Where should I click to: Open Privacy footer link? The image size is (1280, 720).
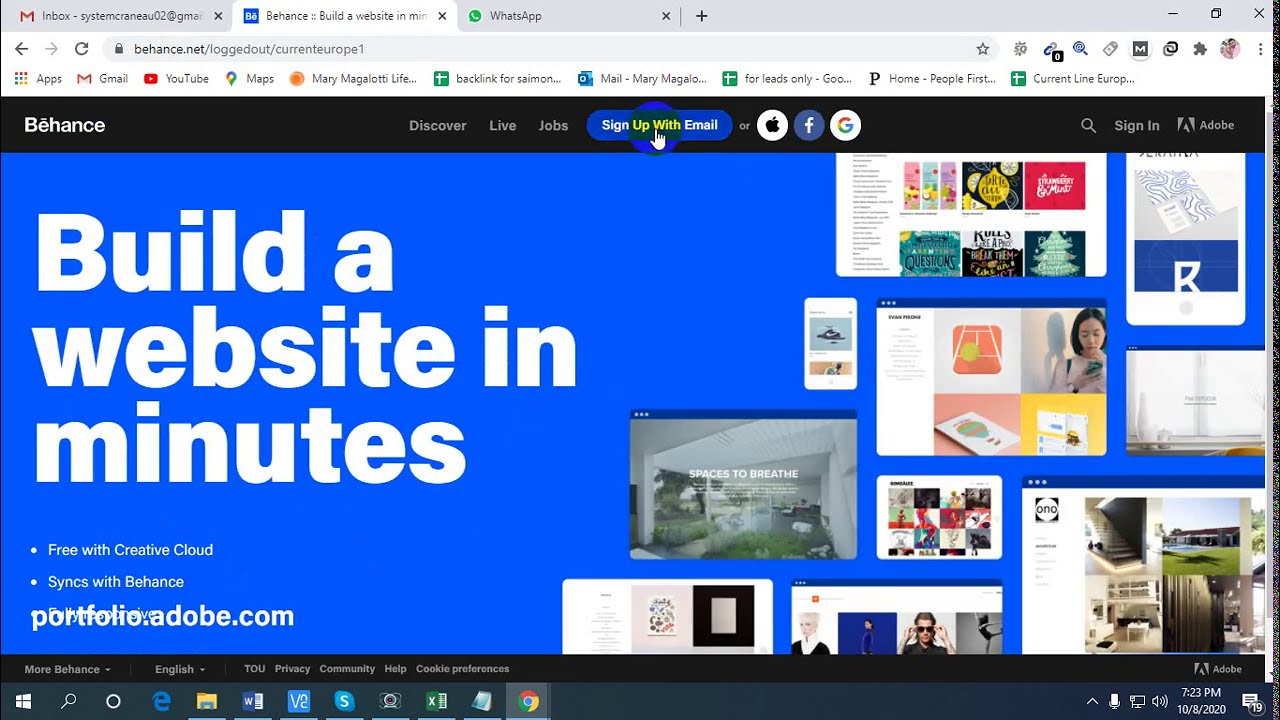tap(292, 669)
